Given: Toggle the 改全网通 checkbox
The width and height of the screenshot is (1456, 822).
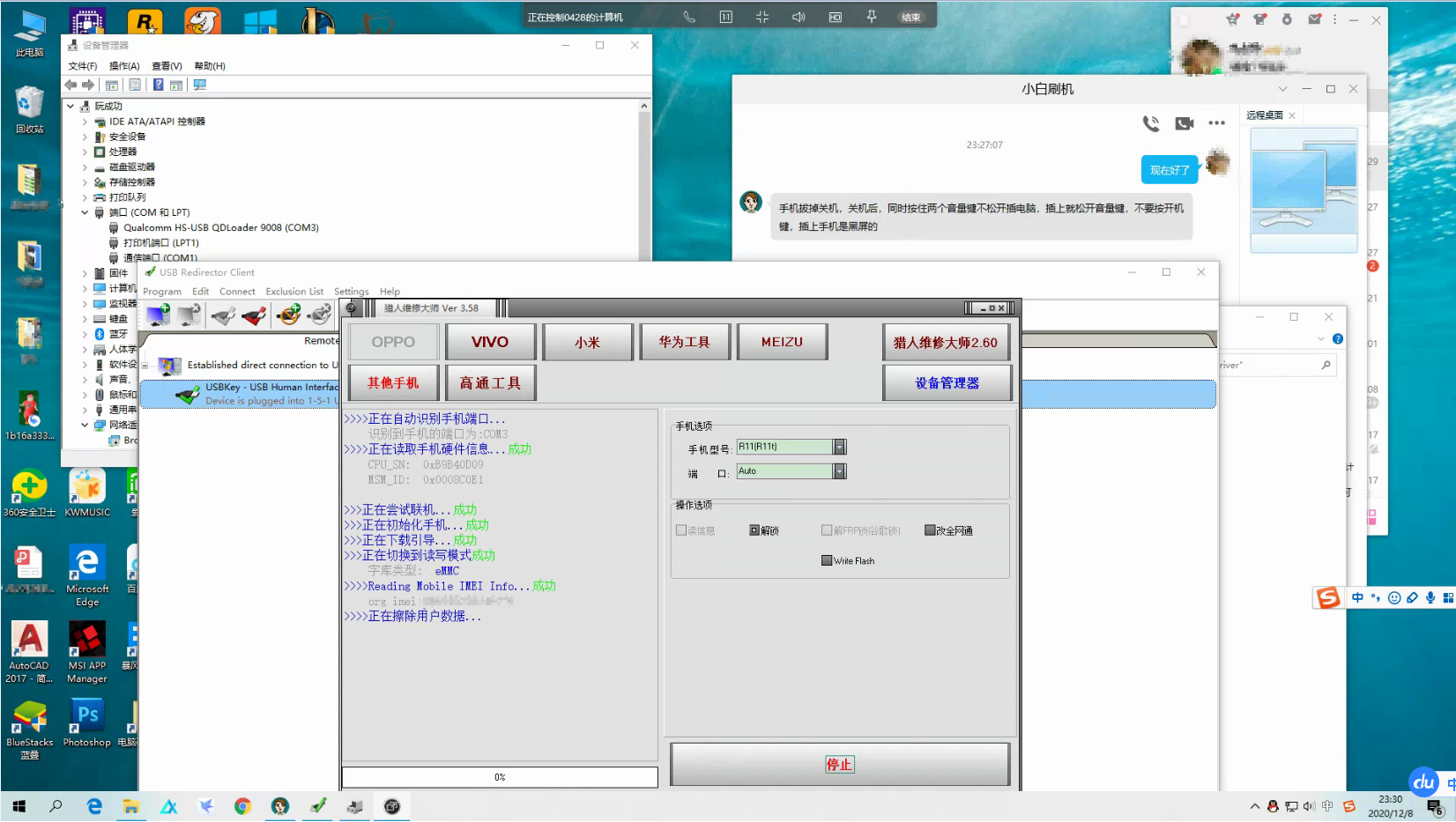Looking at the screenshot, I should [x=930, y=530].
